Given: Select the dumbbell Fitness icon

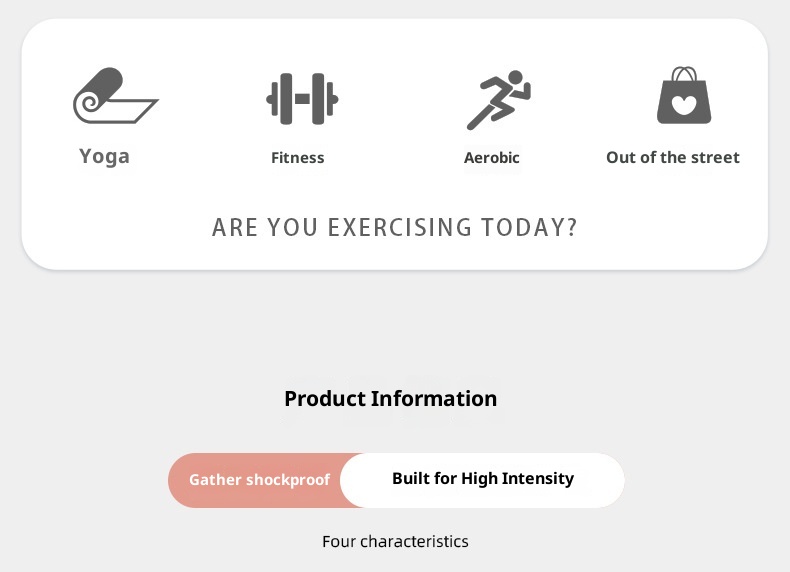Looking at the screenshot, I should (302, 99).
